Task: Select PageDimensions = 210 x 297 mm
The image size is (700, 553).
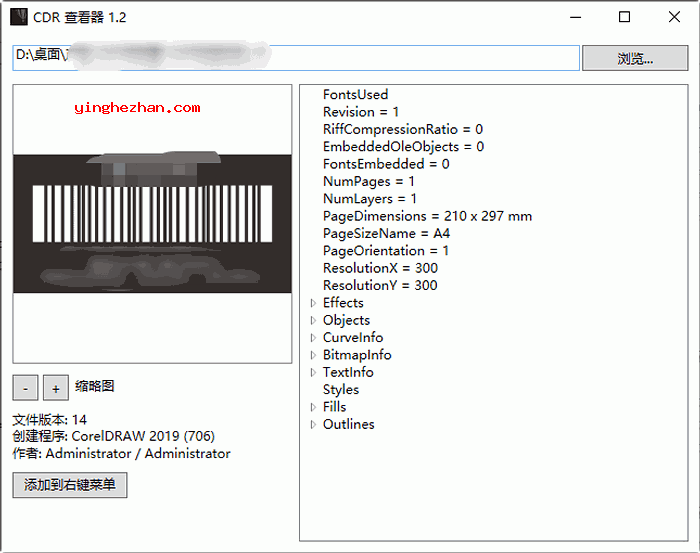Action: (427, 216)
